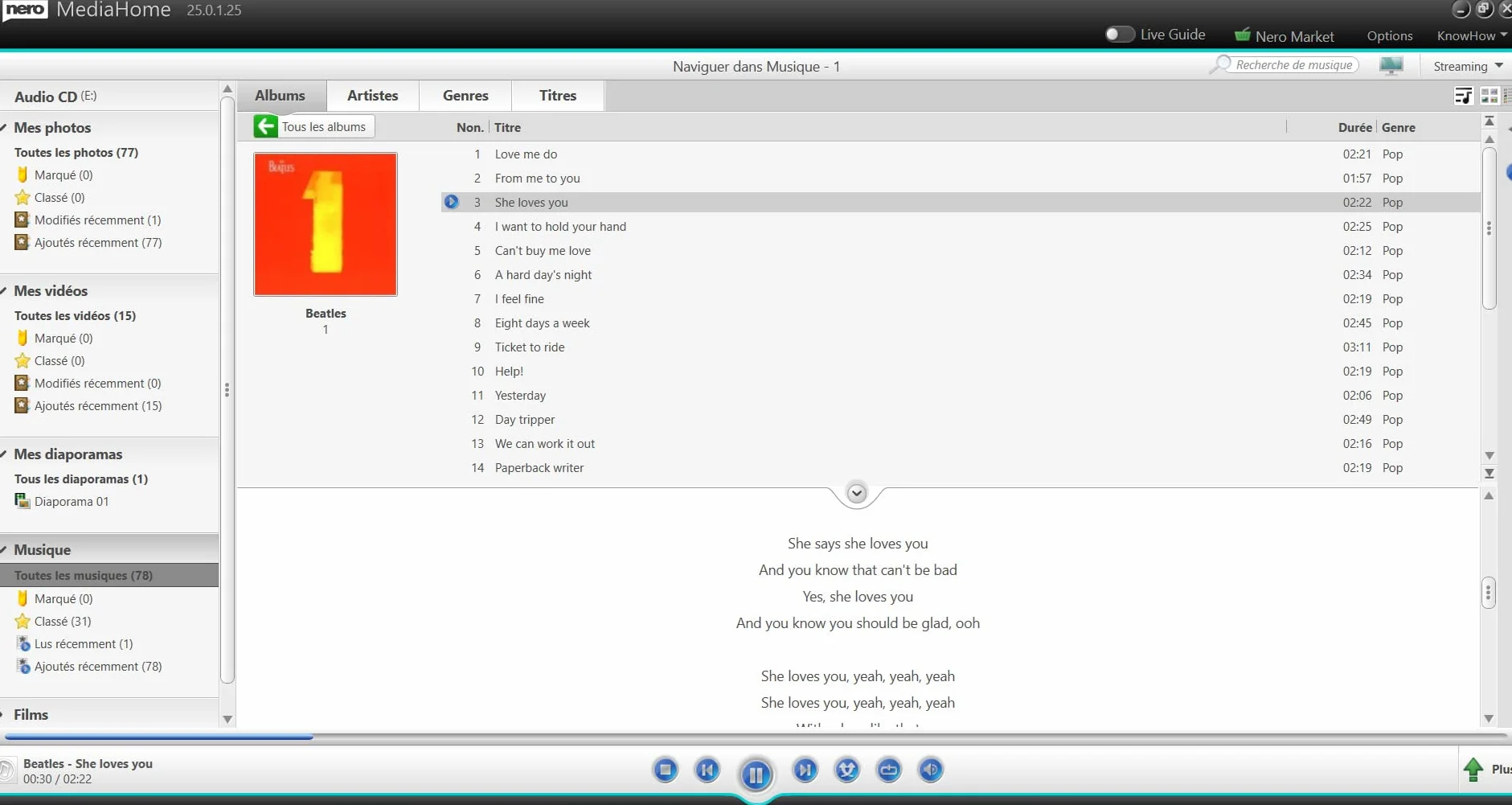The image size is (1512, 805).
Task: Click the monitor display icon
Action: 1391,66
